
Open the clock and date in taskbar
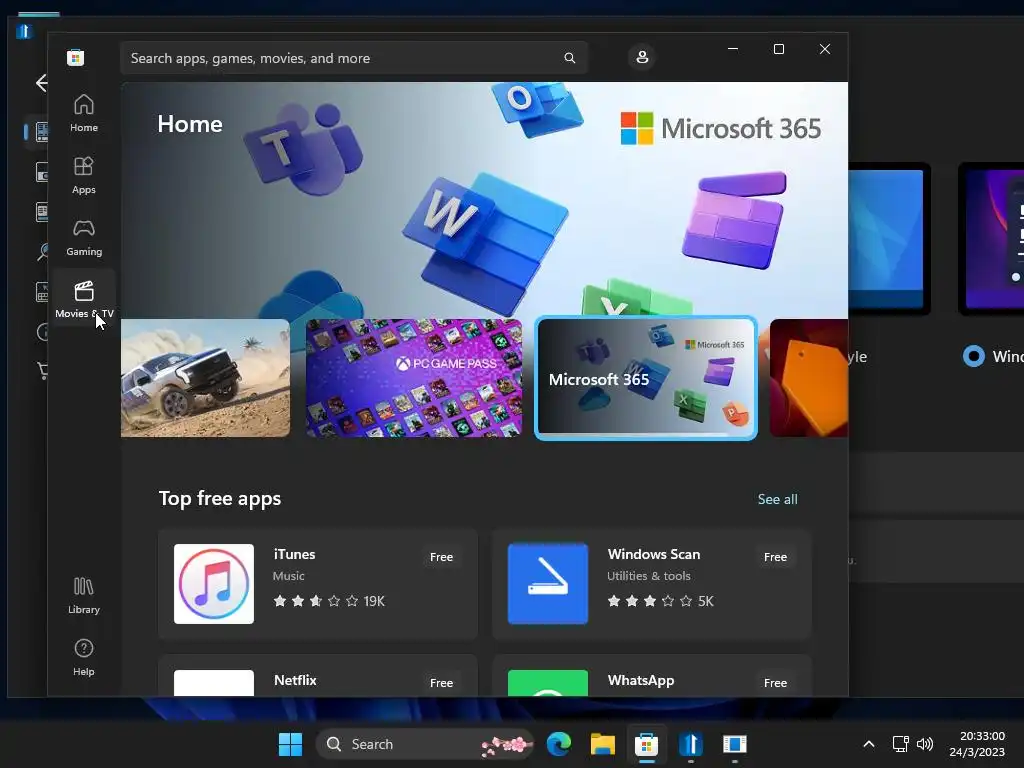point(977,744)
